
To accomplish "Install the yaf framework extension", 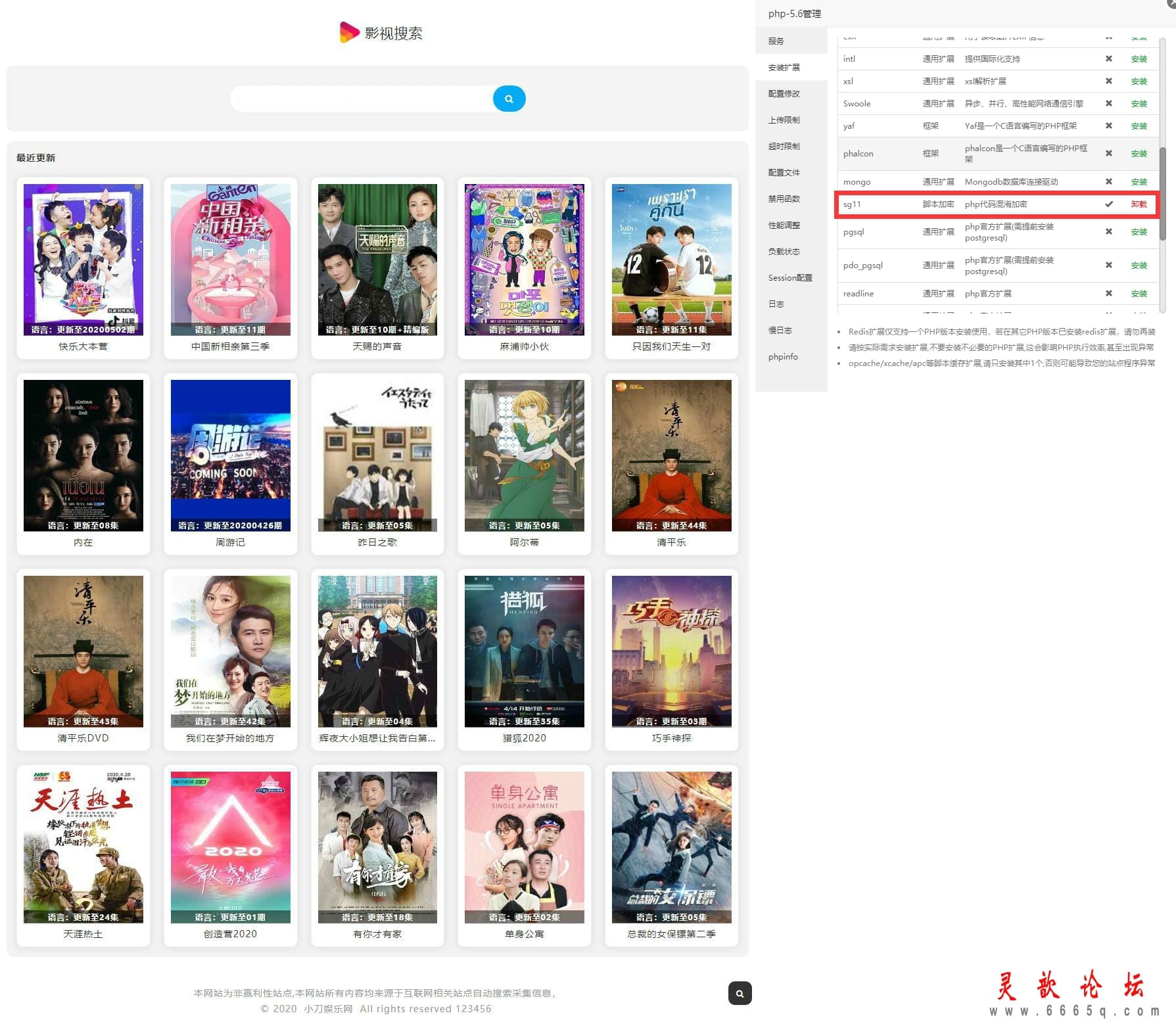I will coord(1139,126).
